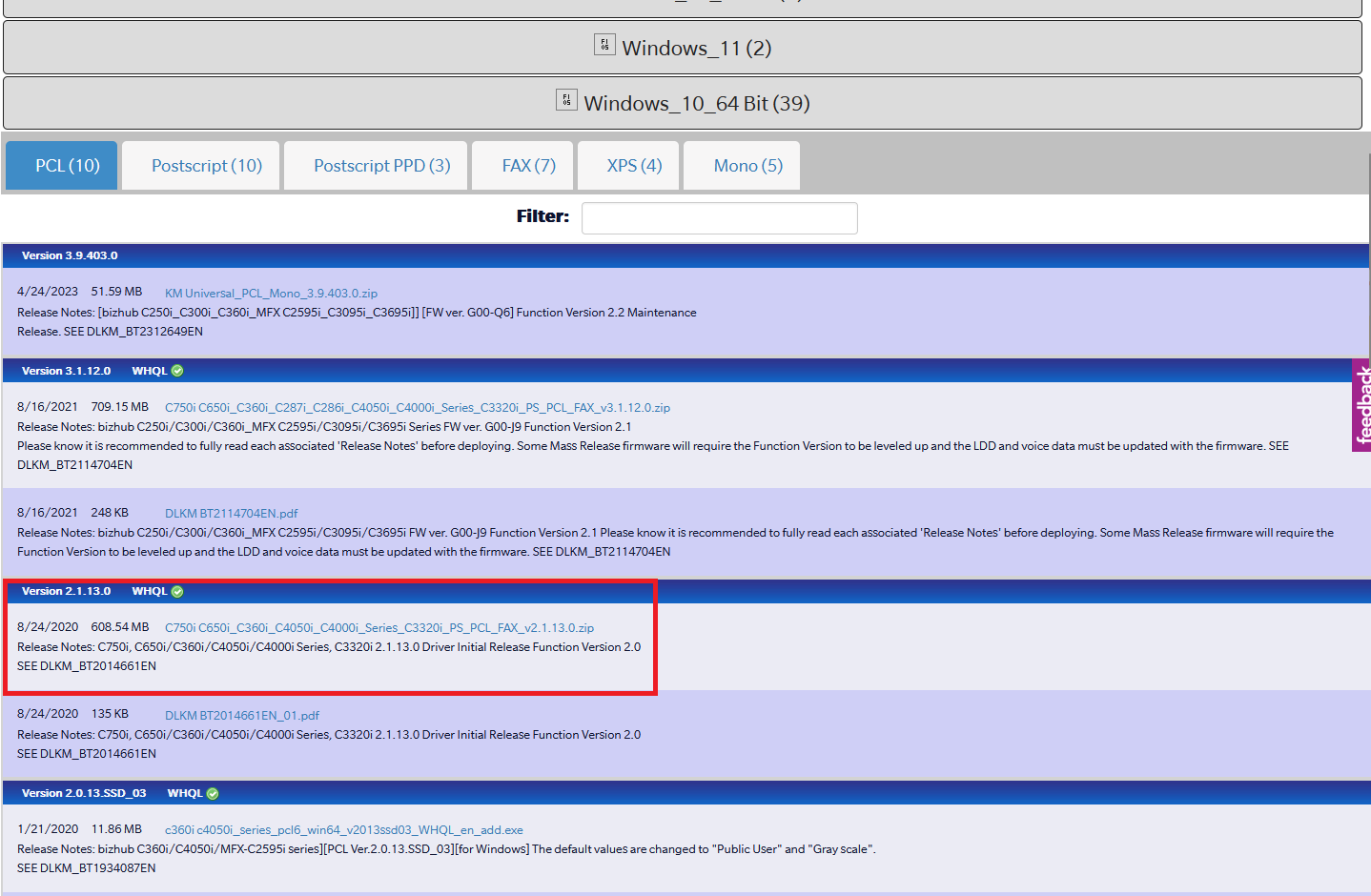Click the Version 2.1.13.0 header text
Viewport: 1371px width, 896px height.
[x=66, y=591]
